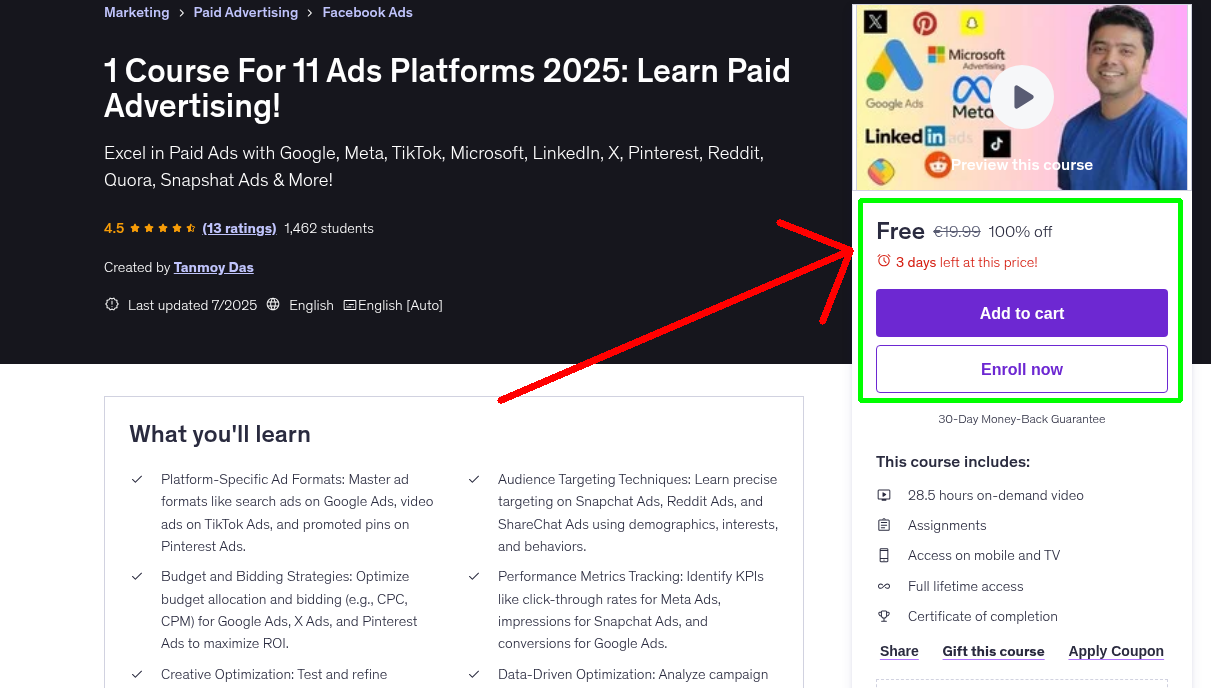Open the 13 ratings link

point(239,228)
